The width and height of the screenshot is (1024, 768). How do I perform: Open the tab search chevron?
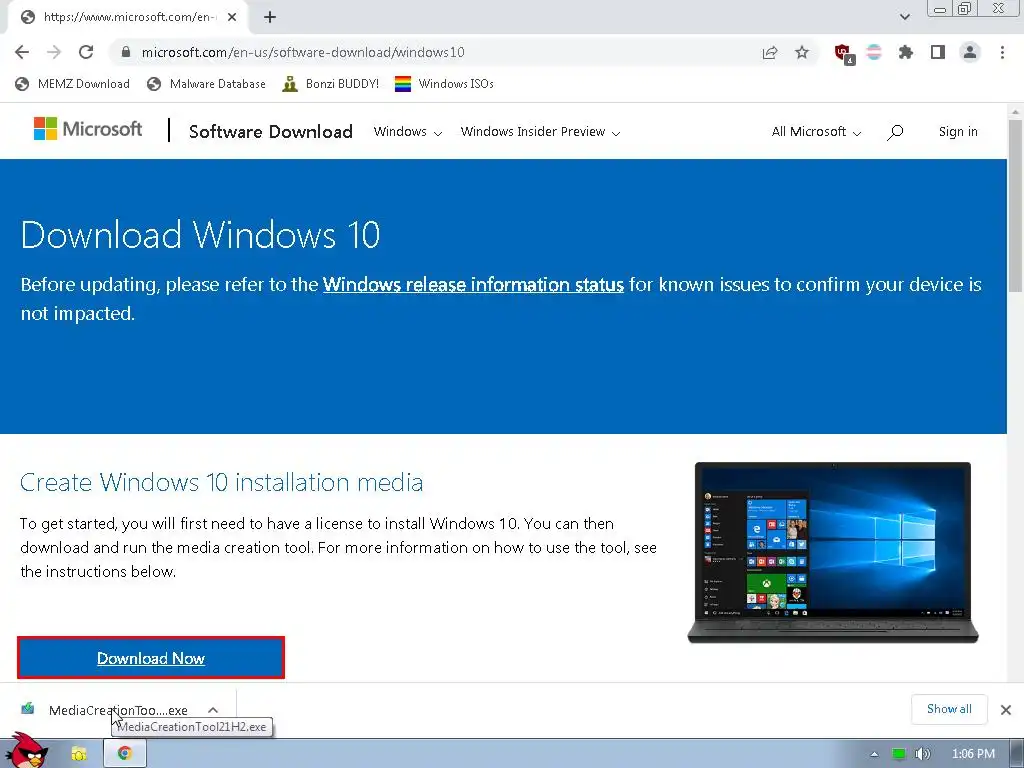(x=904, y=17)
